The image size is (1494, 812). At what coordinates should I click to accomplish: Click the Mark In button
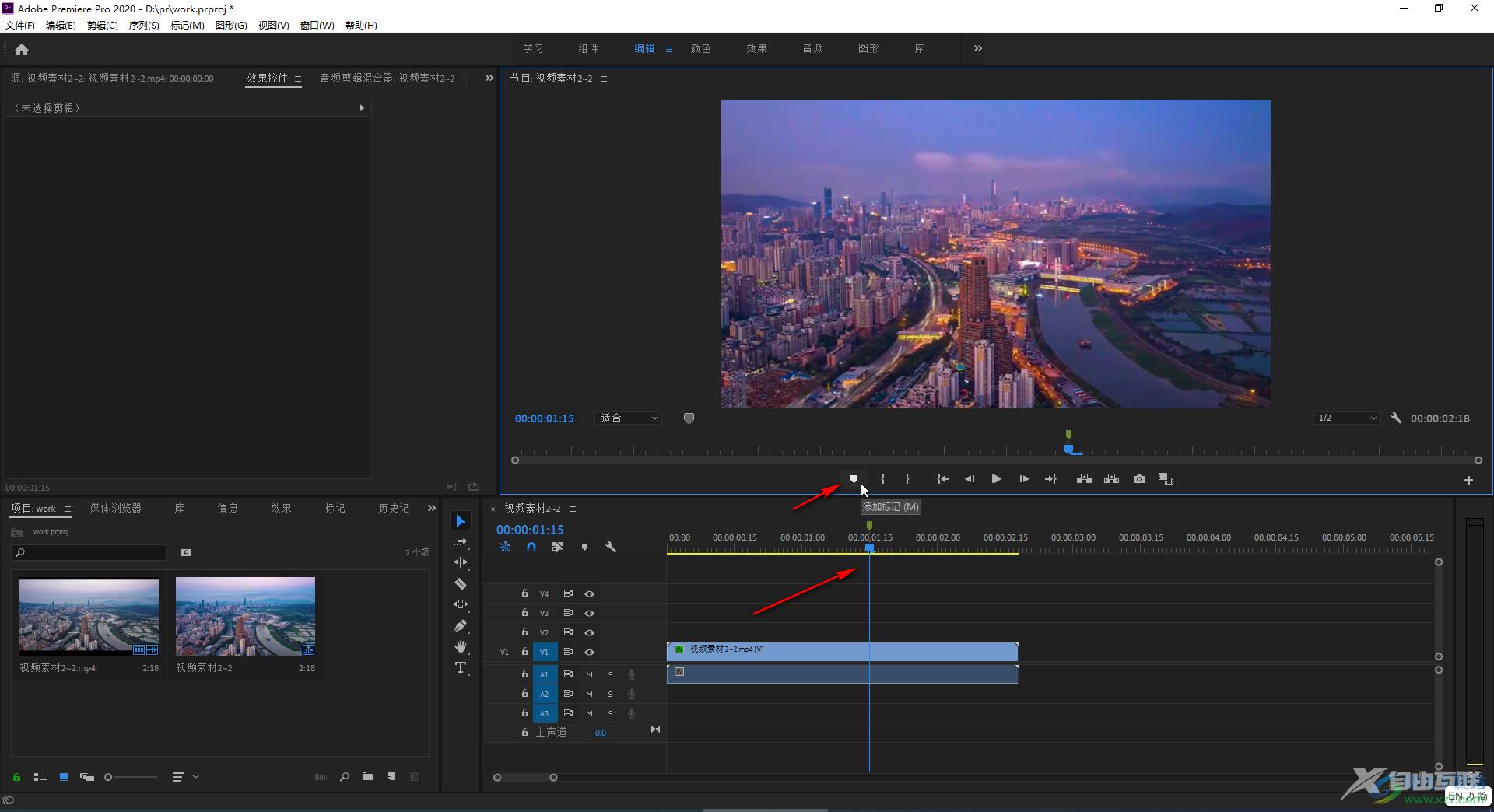click(882, 479)
